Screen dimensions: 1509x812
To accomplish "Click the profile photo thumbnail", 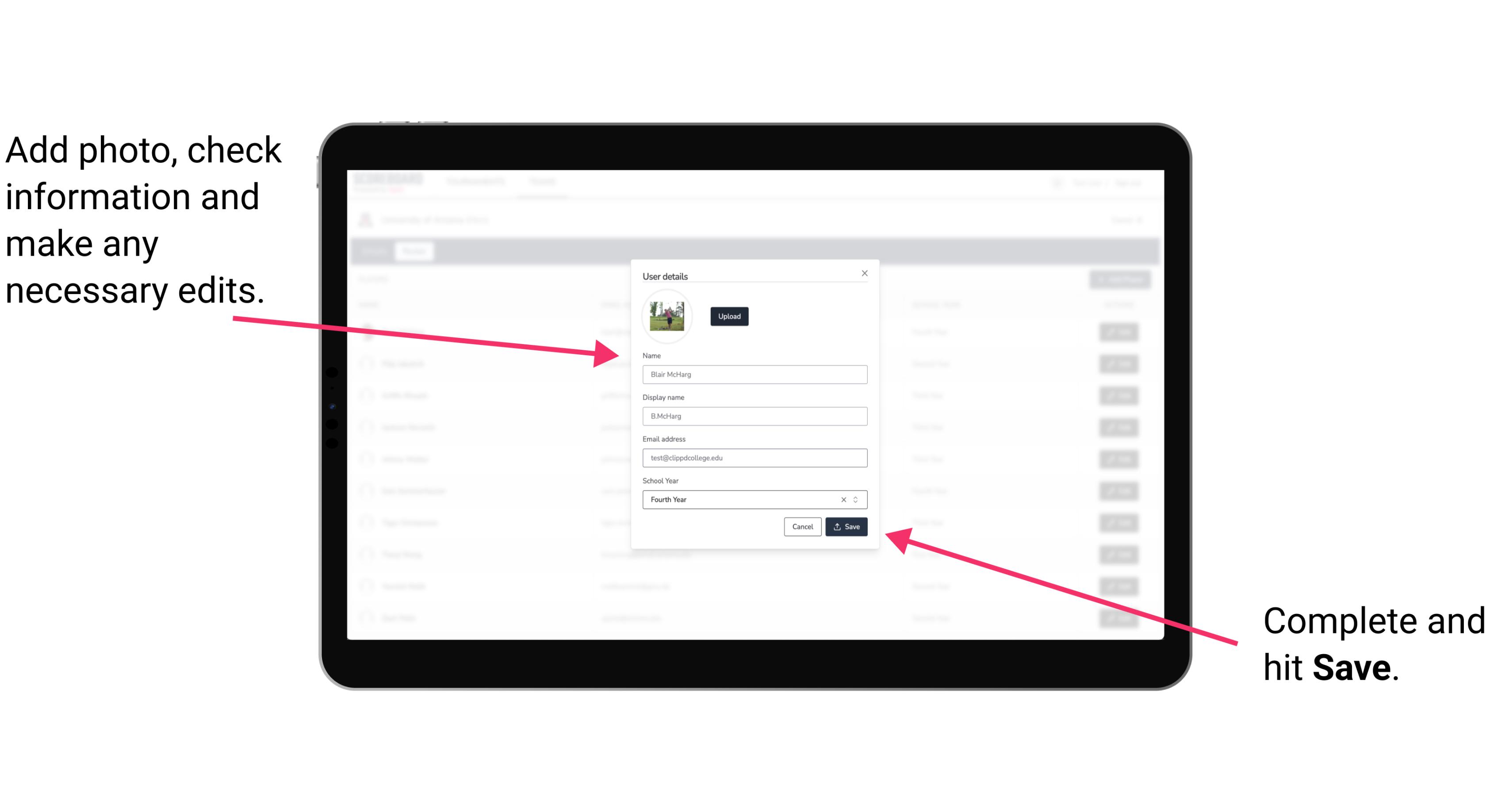I will coord(667,316).
